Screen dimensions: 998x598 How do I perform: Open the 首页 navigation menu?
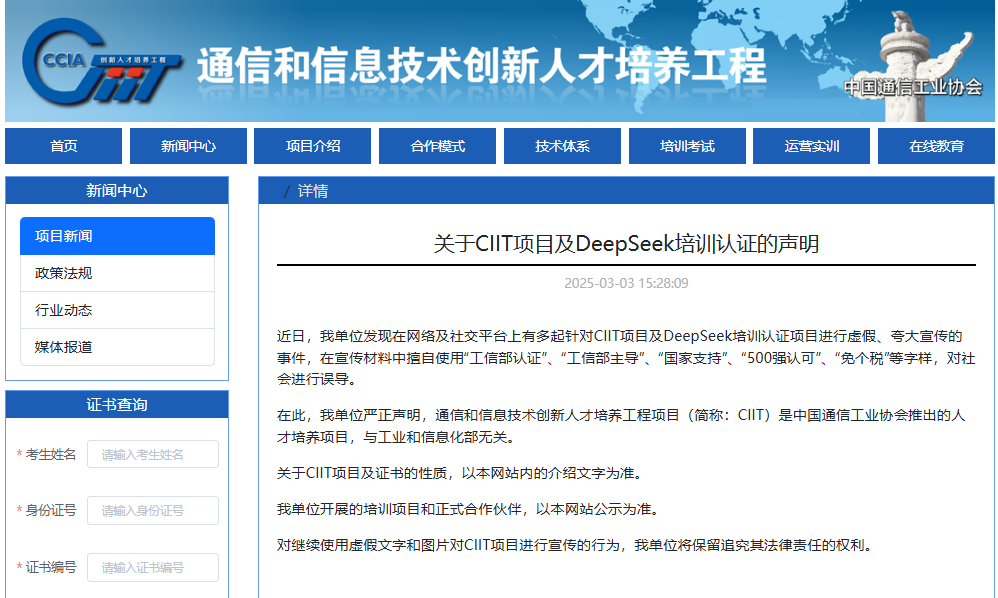(64, 146)
